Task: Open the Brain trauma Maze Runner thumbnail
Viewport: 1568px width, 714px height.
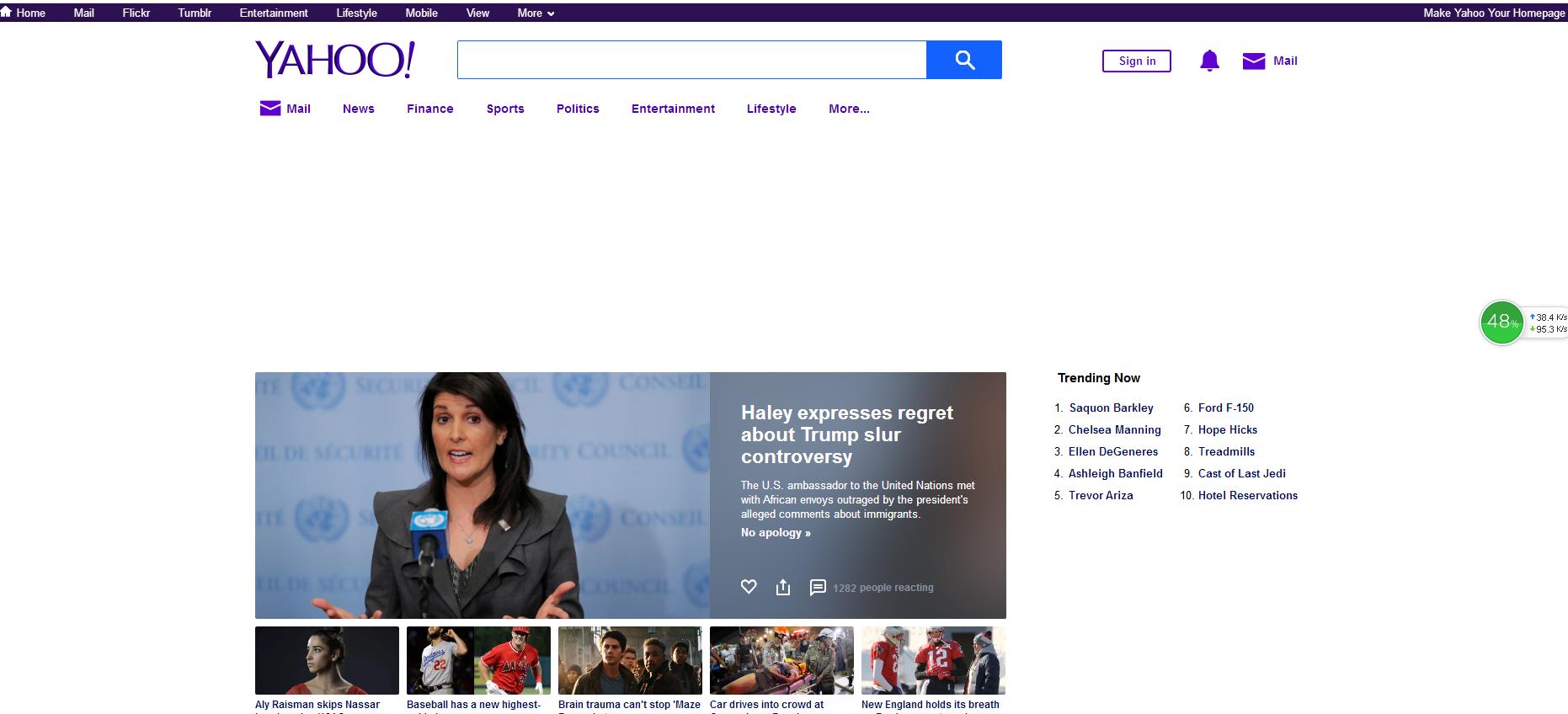Action: click(630, 660)
